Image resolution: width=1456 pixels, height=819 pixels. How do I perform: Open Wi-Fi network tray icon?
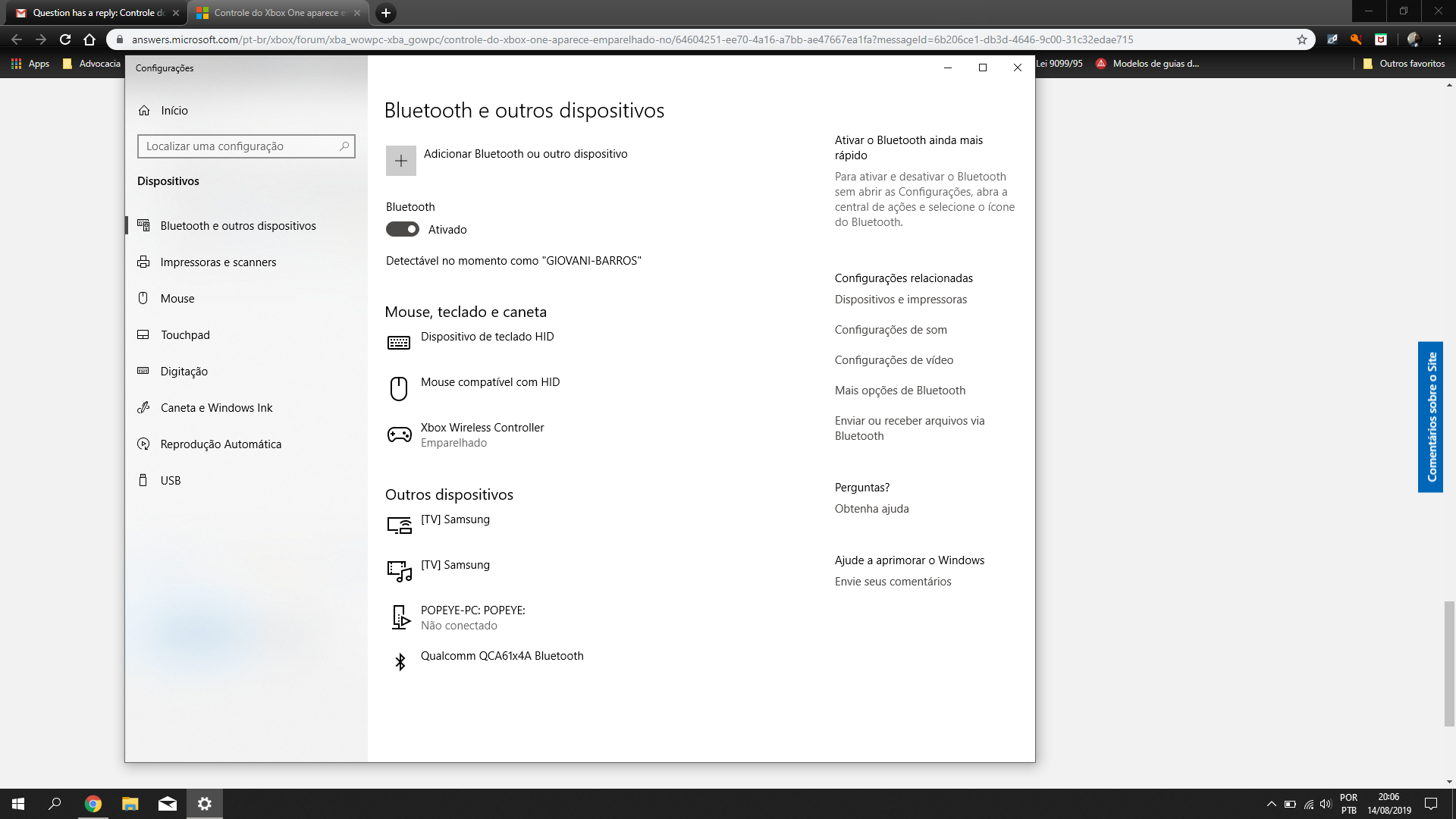point(1308,804)
